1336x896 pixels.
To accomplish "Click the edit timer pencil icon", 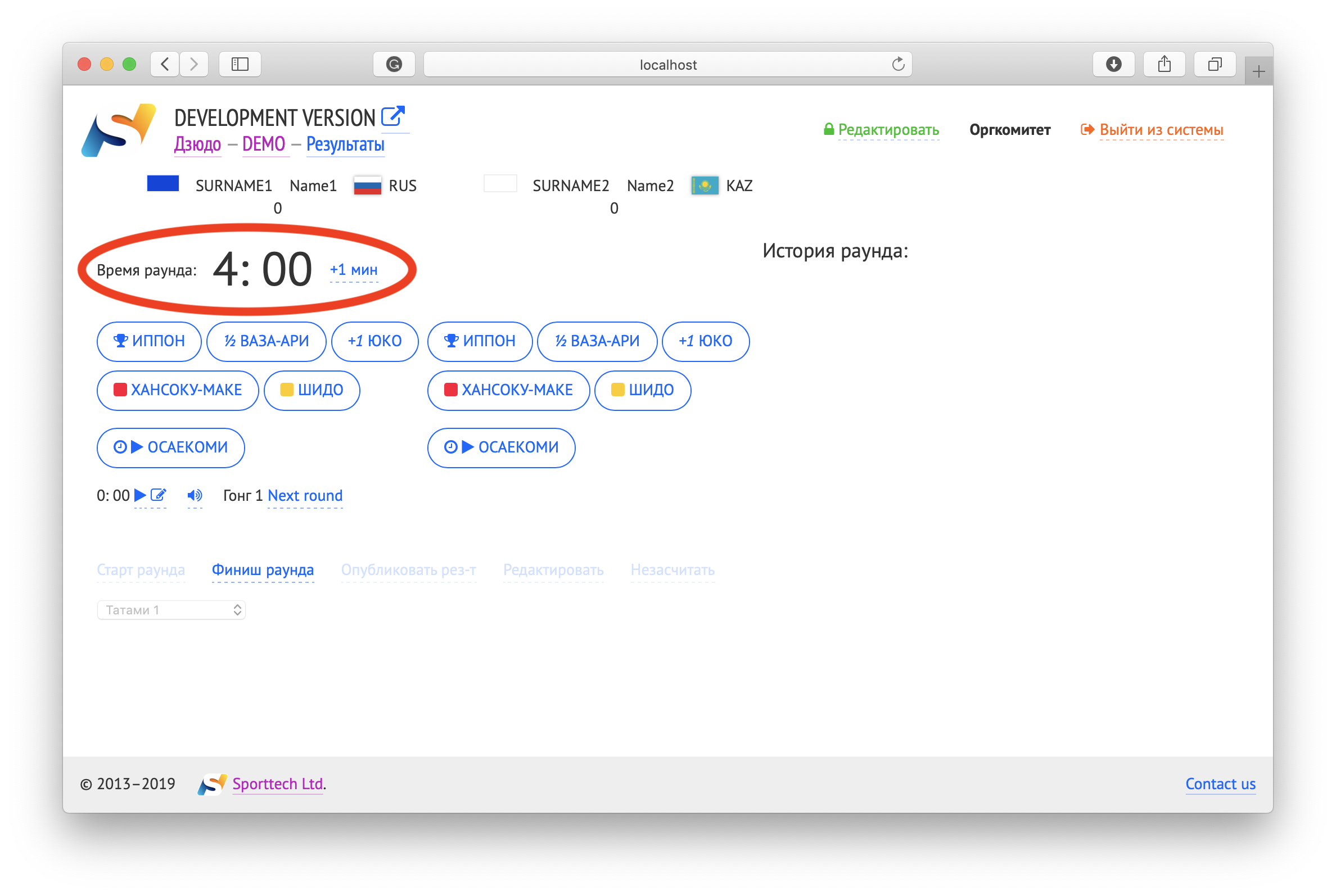I will tap(159, 495).
